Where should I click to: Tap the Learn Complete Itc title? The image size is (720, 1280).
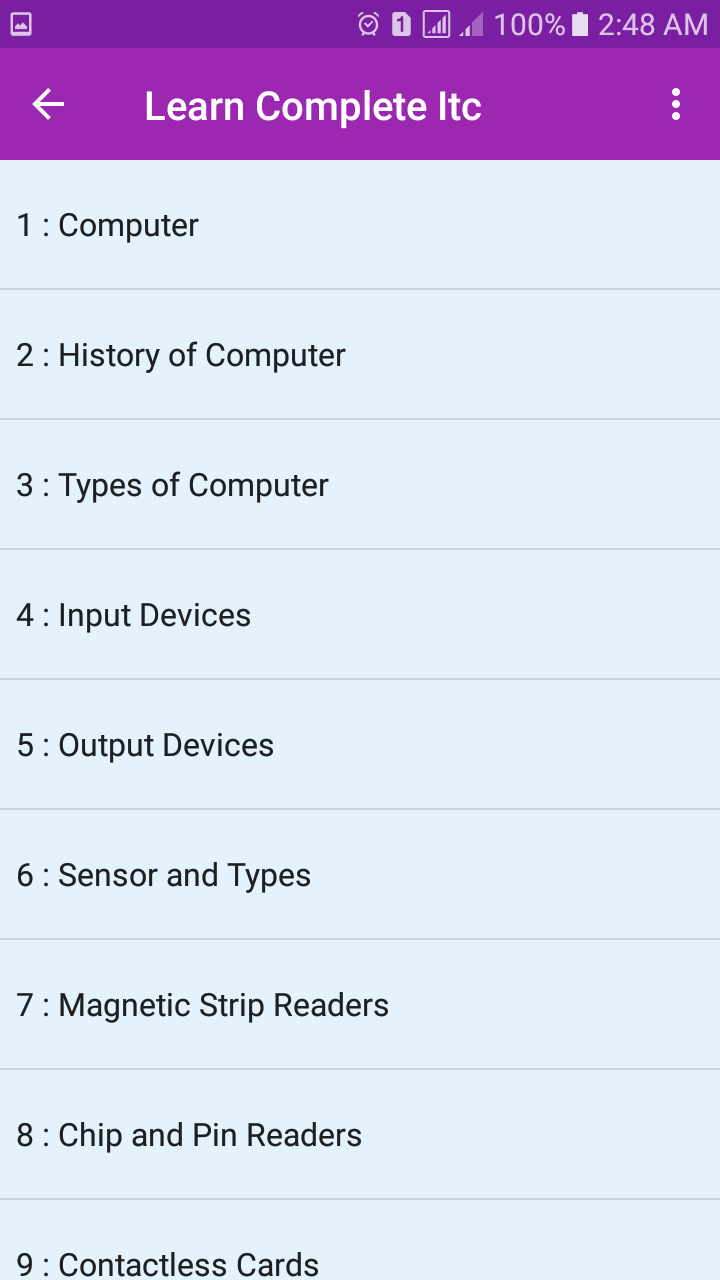click(x=313, y=106)
